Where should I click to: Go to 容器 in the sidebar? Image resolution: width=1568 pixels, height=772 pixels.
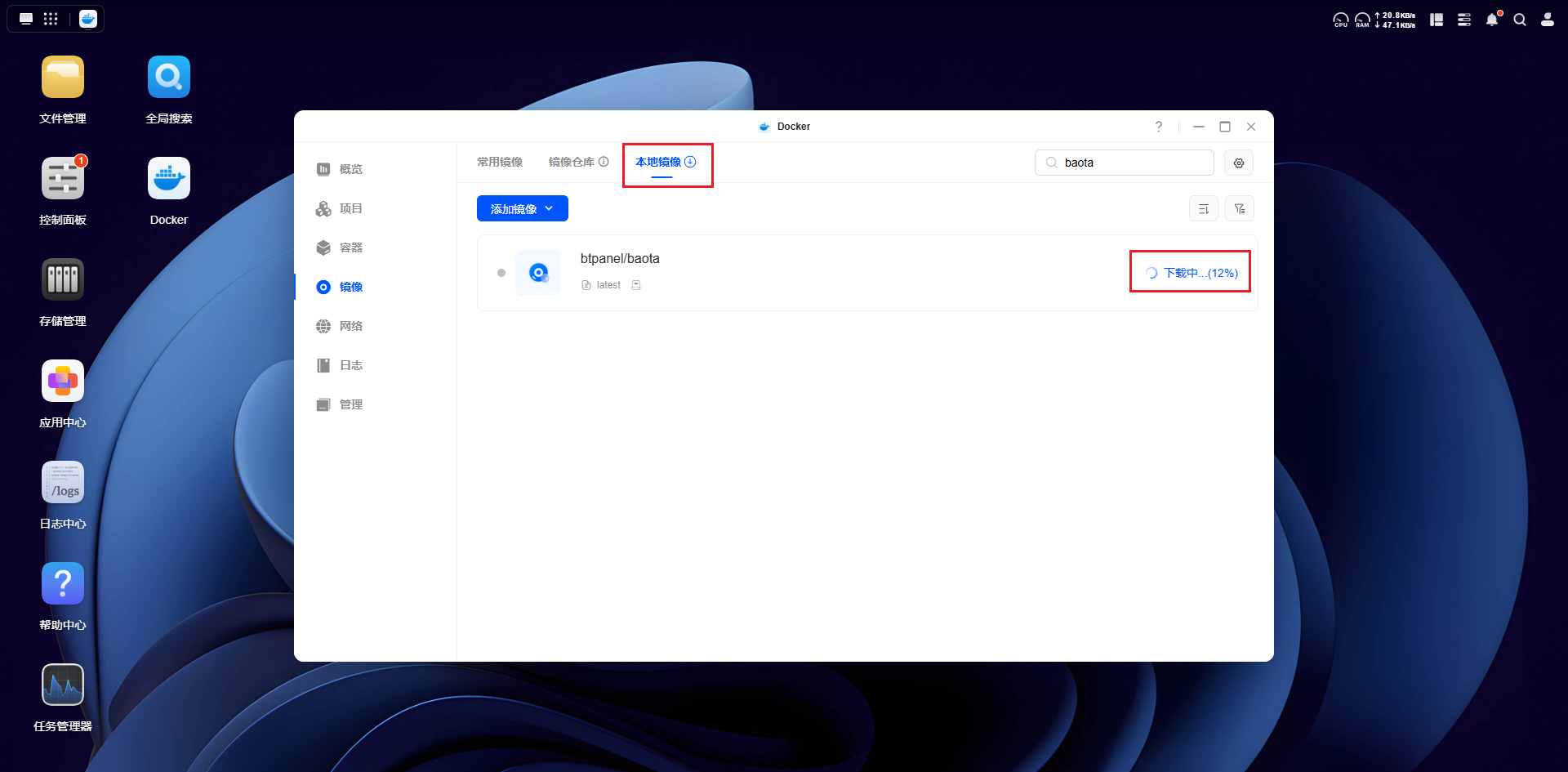(x=351, y=248)
